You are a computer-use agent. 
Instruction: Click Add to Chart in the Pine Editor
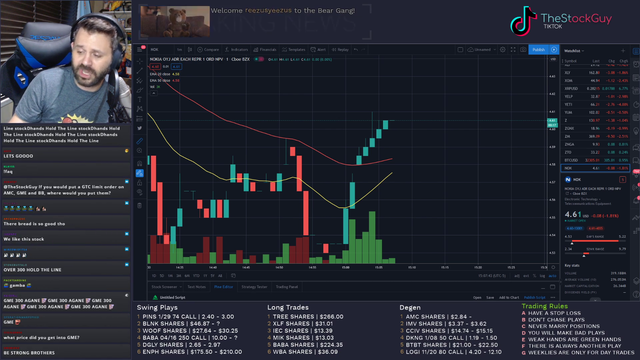[x=509, y=298]
